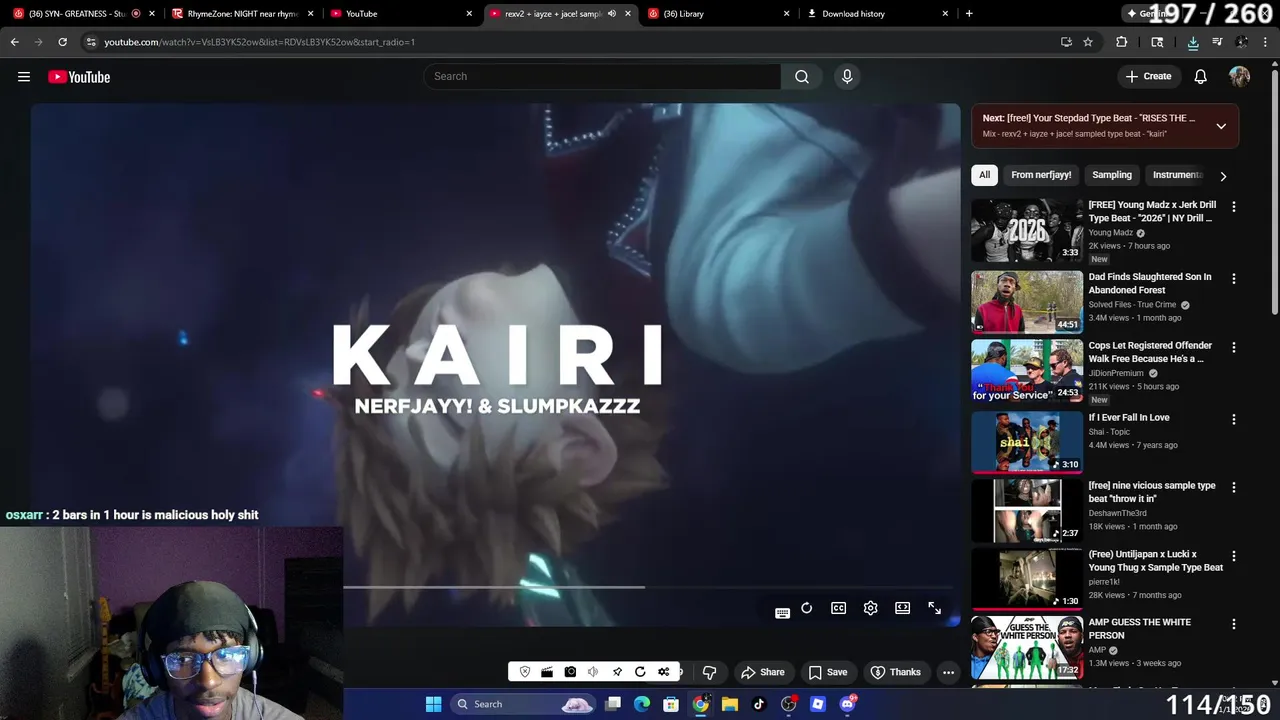Dislike the video
Screen dimensions: 1280x720
(709, 672)
